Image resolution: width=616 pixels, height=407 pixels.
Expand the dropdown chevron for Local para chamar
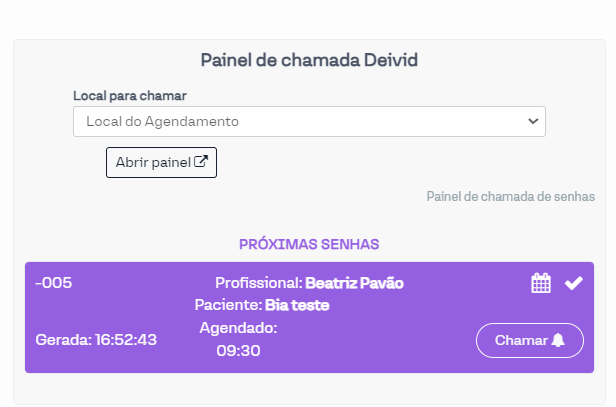[532, 121]
